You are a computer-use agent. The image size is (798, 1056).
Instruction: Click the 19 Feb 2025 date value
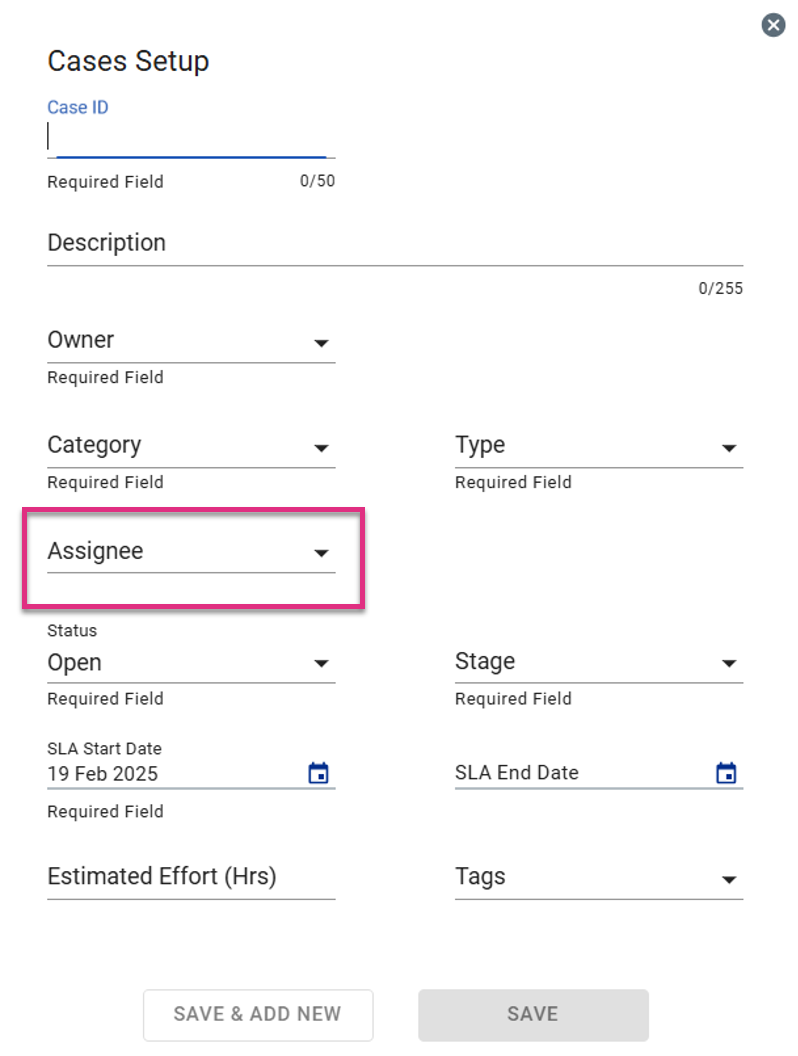(x=102, y=774)
